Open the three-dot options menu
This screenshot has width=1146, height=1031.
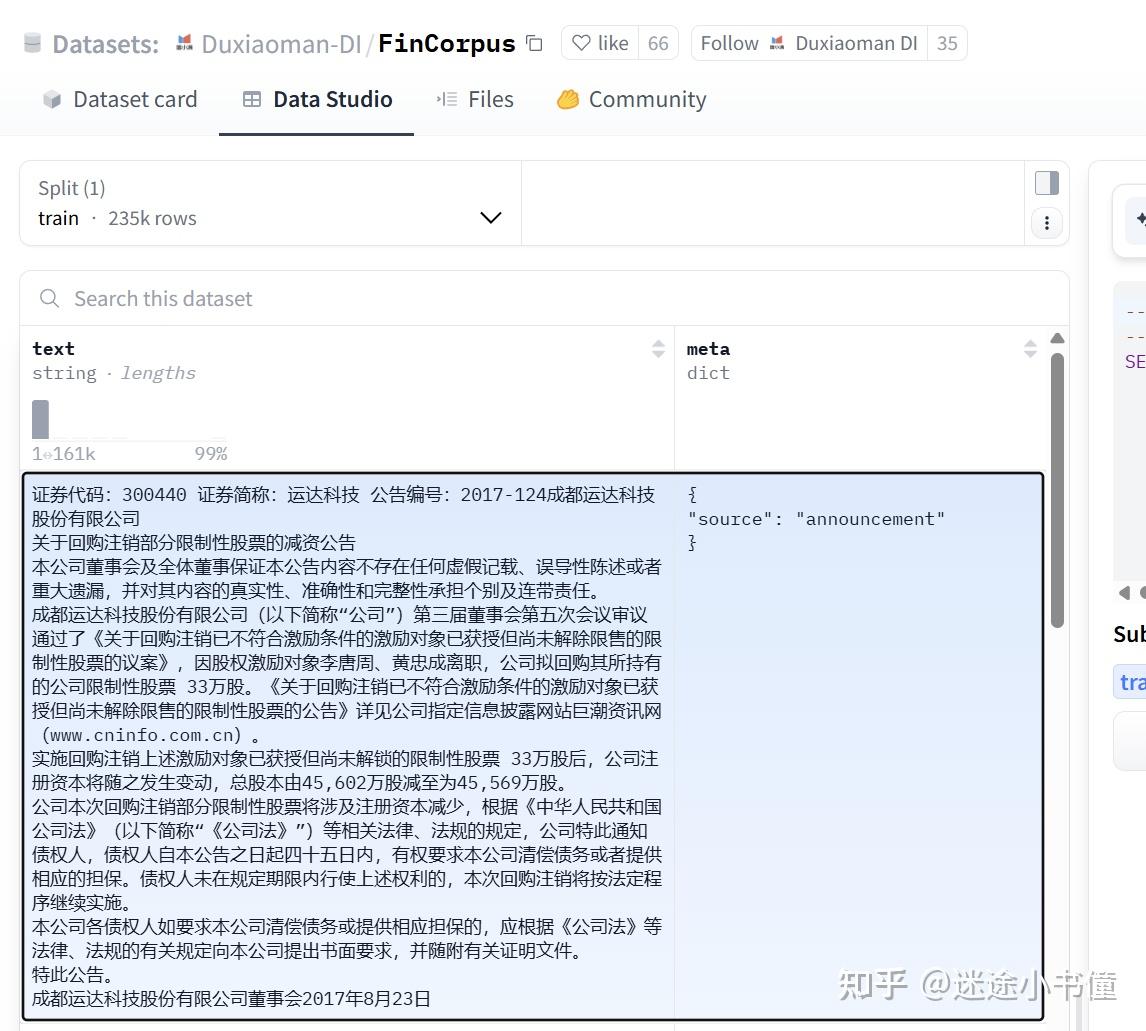click(1046, 223)
